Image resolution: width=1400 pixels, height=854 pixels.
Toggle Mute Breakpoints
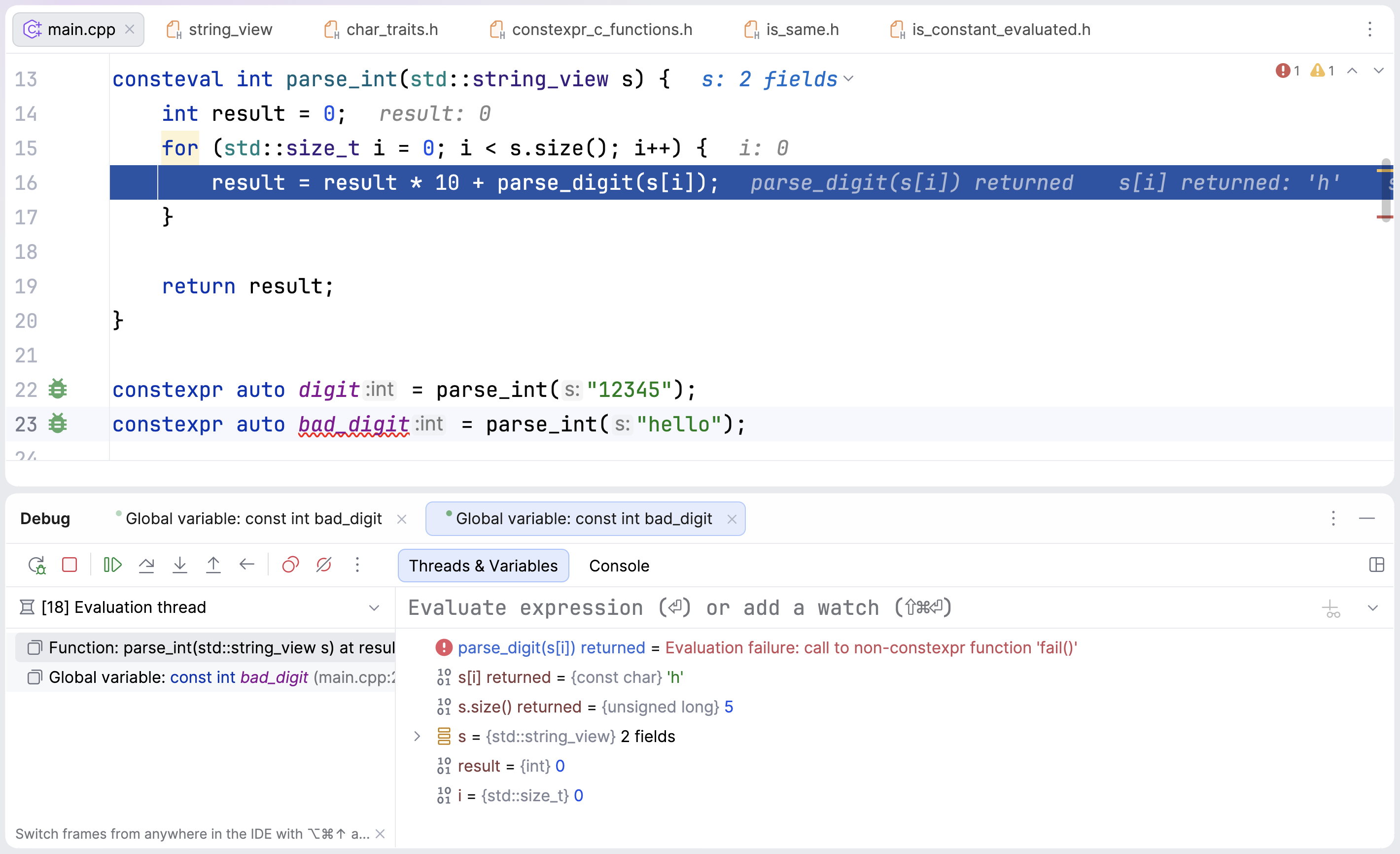[324, 566]
